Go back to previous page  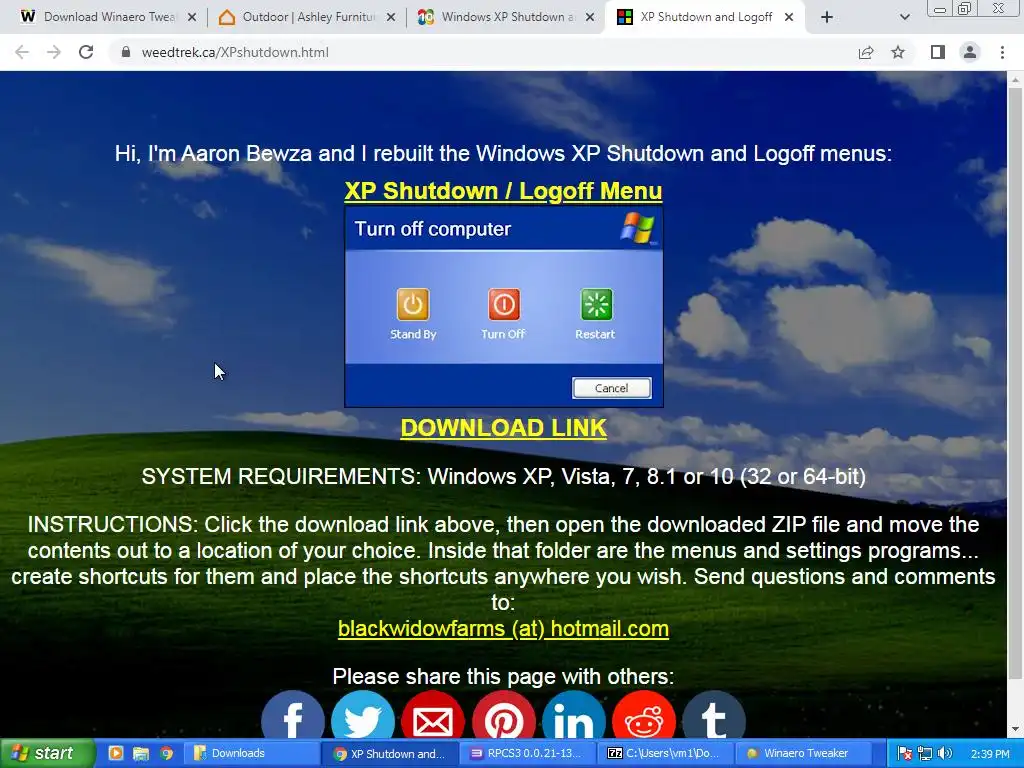pyautogui.click(x=22, y=52)
